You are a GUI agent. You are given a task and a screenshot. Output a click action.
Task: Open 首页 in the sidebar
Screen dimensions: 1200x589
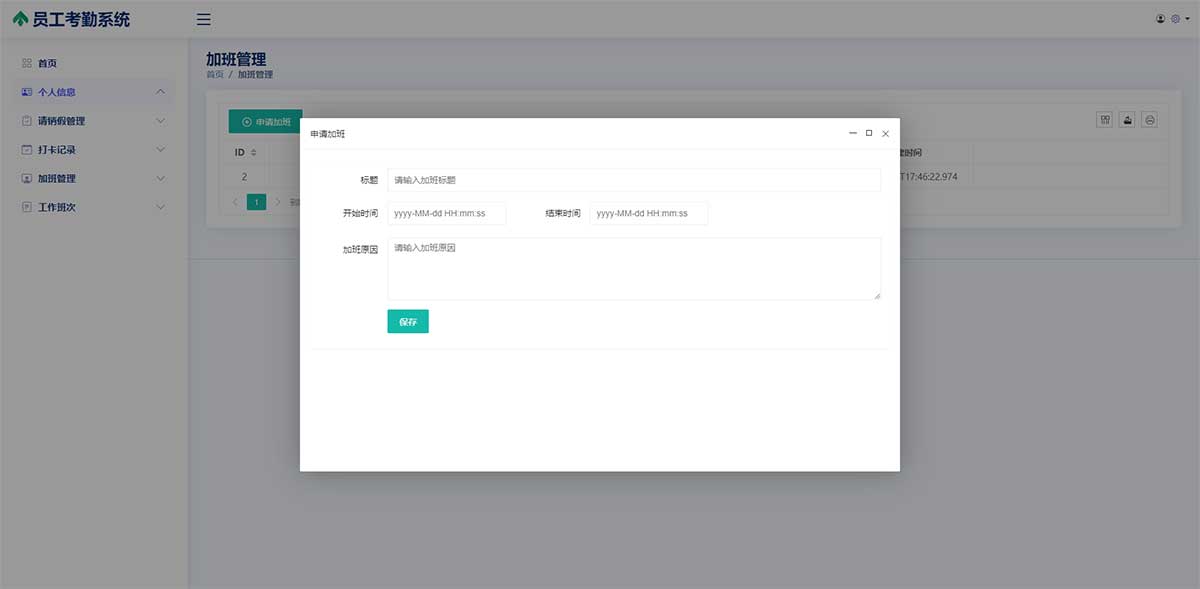pyautogui.click(x=47, y=63)
